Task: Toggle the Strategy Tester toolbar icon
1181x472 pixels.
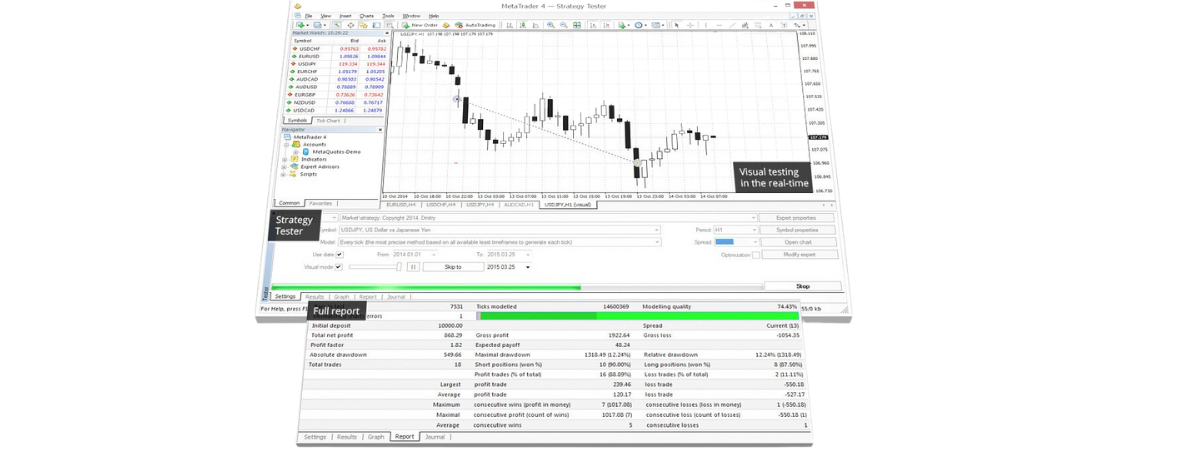Action: coord(389,25)
